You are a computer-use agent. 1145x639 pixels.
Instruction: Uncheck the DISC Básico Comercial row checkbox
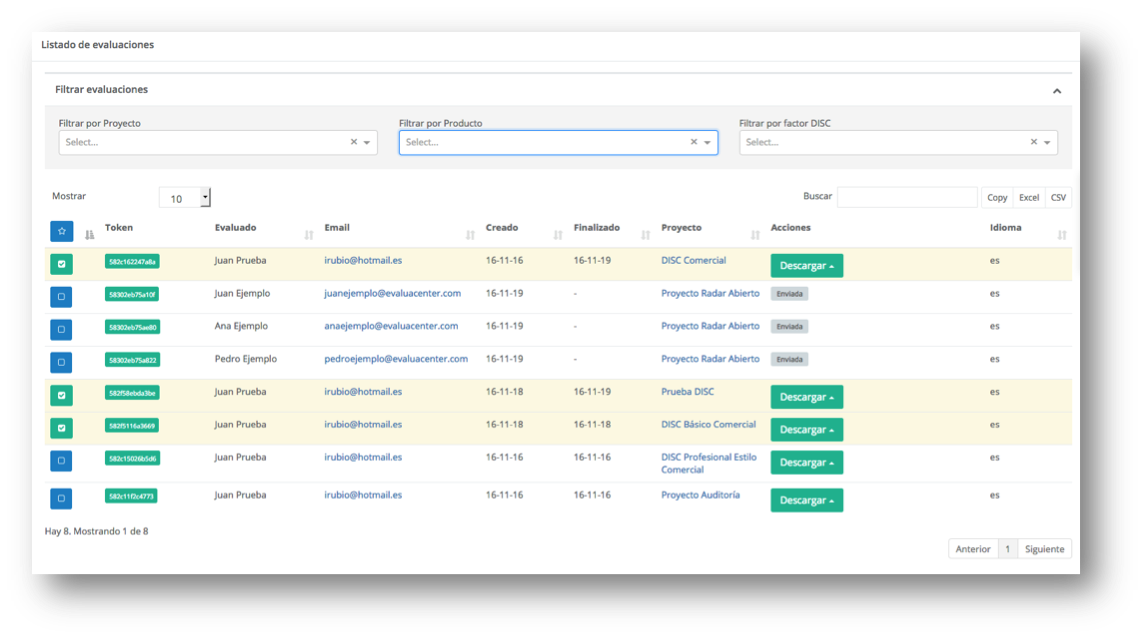[x=61, y=428]
